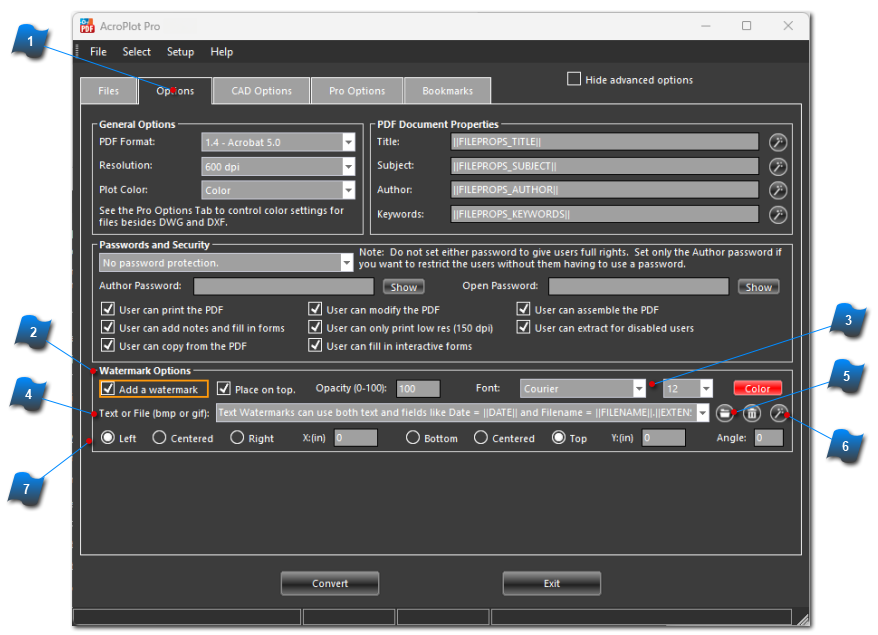Image resolution: width=878 pixels, height=635 pixels.
Task: Select horizontal Centered radio next to Left
Action: coord(159,437)
